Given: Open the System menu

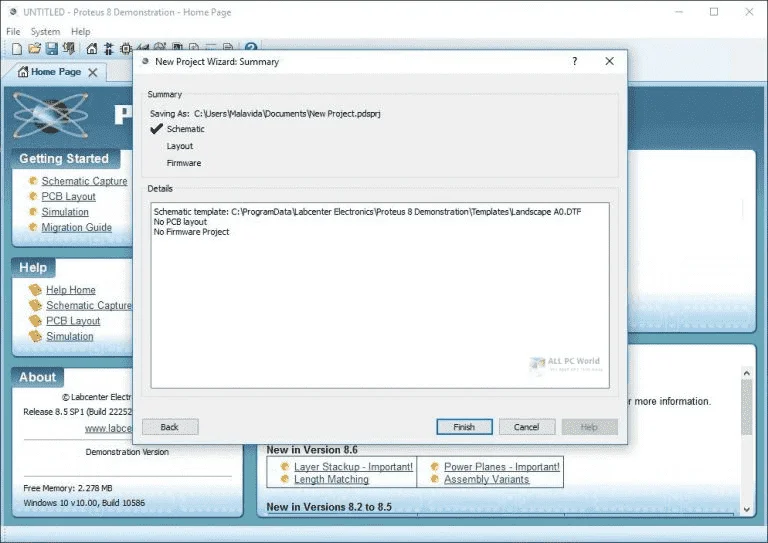Looking at the screenshot, I should click(46, 31).
